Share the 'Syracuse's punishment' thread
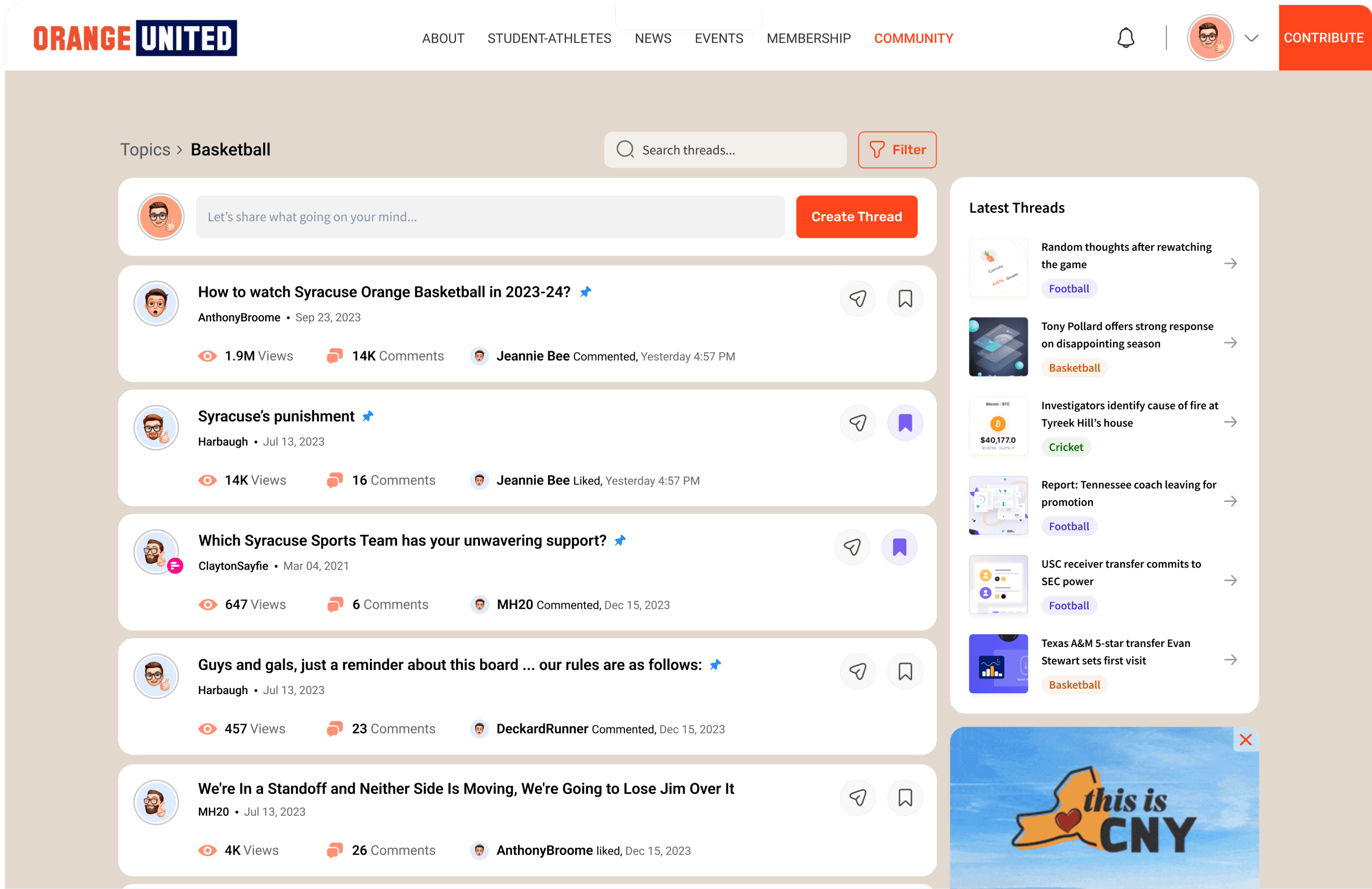The width and height of the screenshot is (1372, 889). pyautogui.click(x=857, y=423)
